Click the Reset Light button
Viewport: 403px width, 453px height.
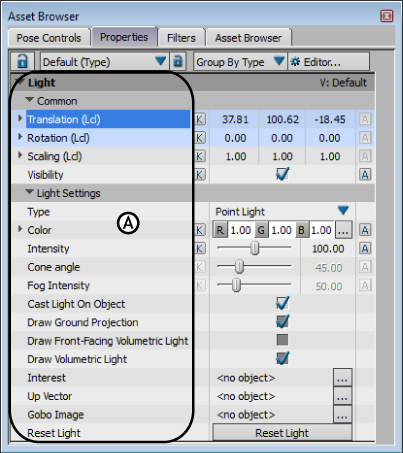point(282,433)
